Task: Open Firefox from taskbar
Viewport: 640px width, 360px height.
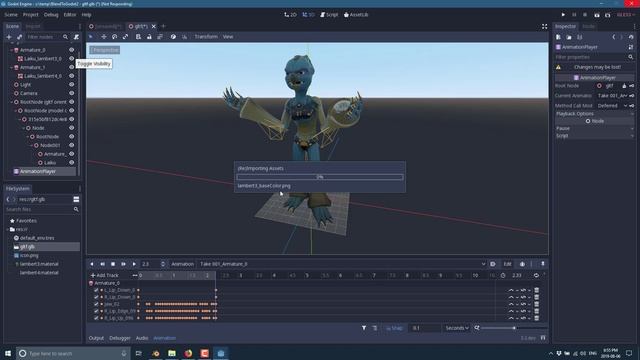Action: pos(188,353)
